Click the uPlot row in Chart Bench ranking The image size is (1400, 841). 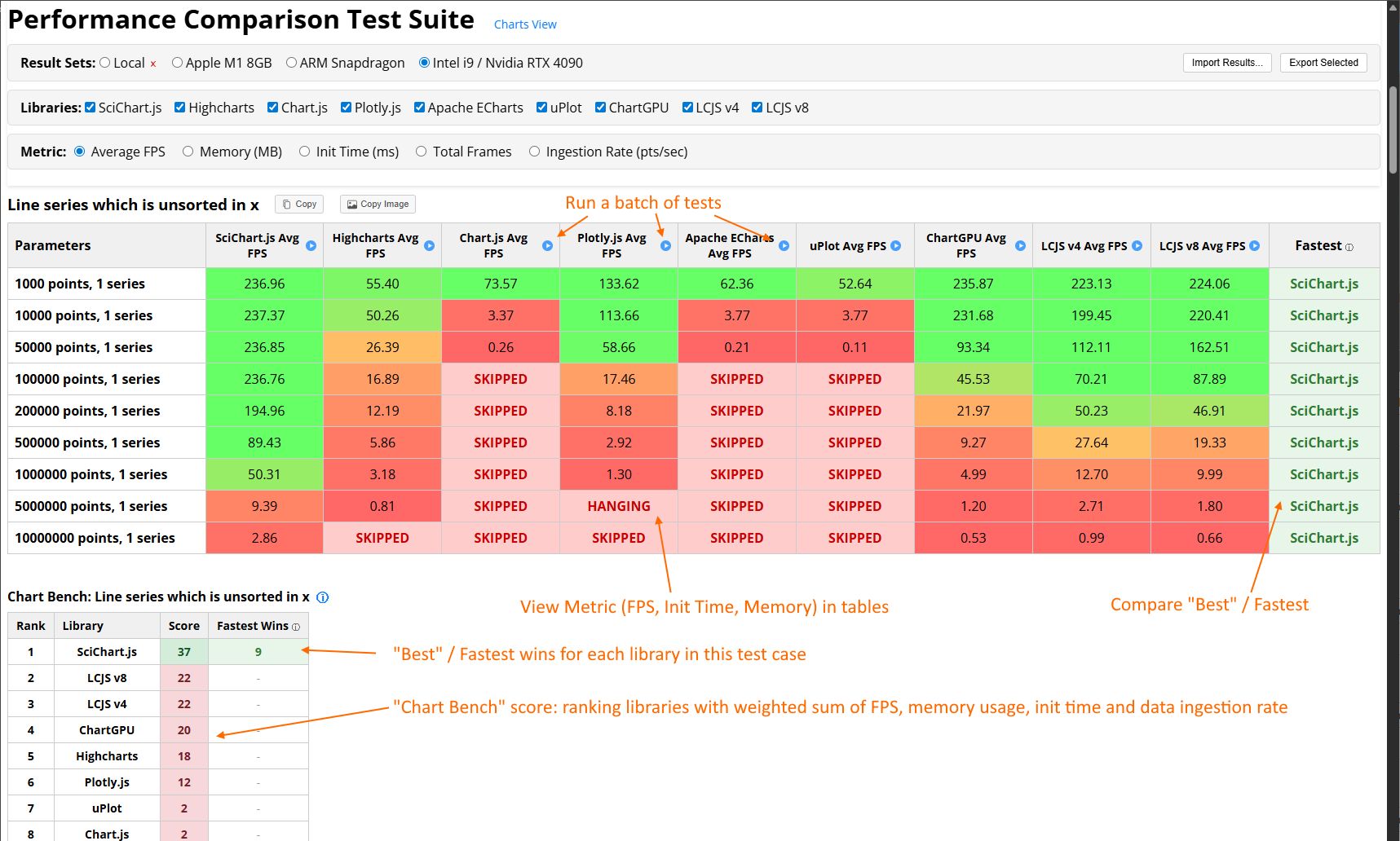tap(158, 808)
